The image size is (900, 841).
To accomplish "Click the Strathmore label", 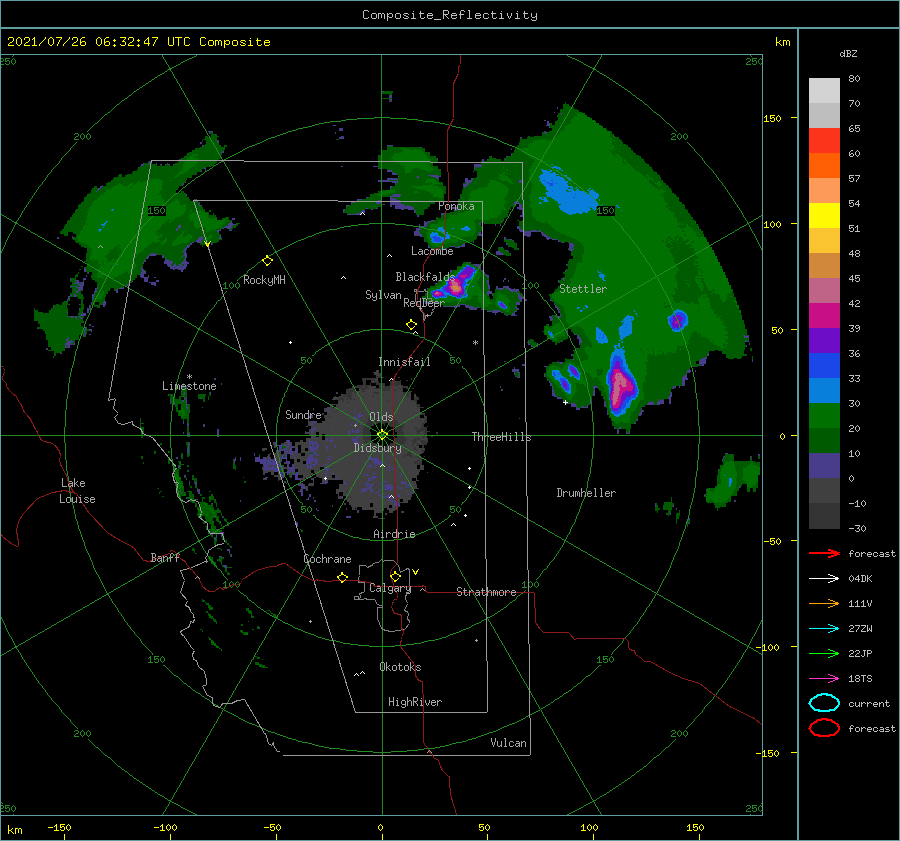I will click(486, 592).
